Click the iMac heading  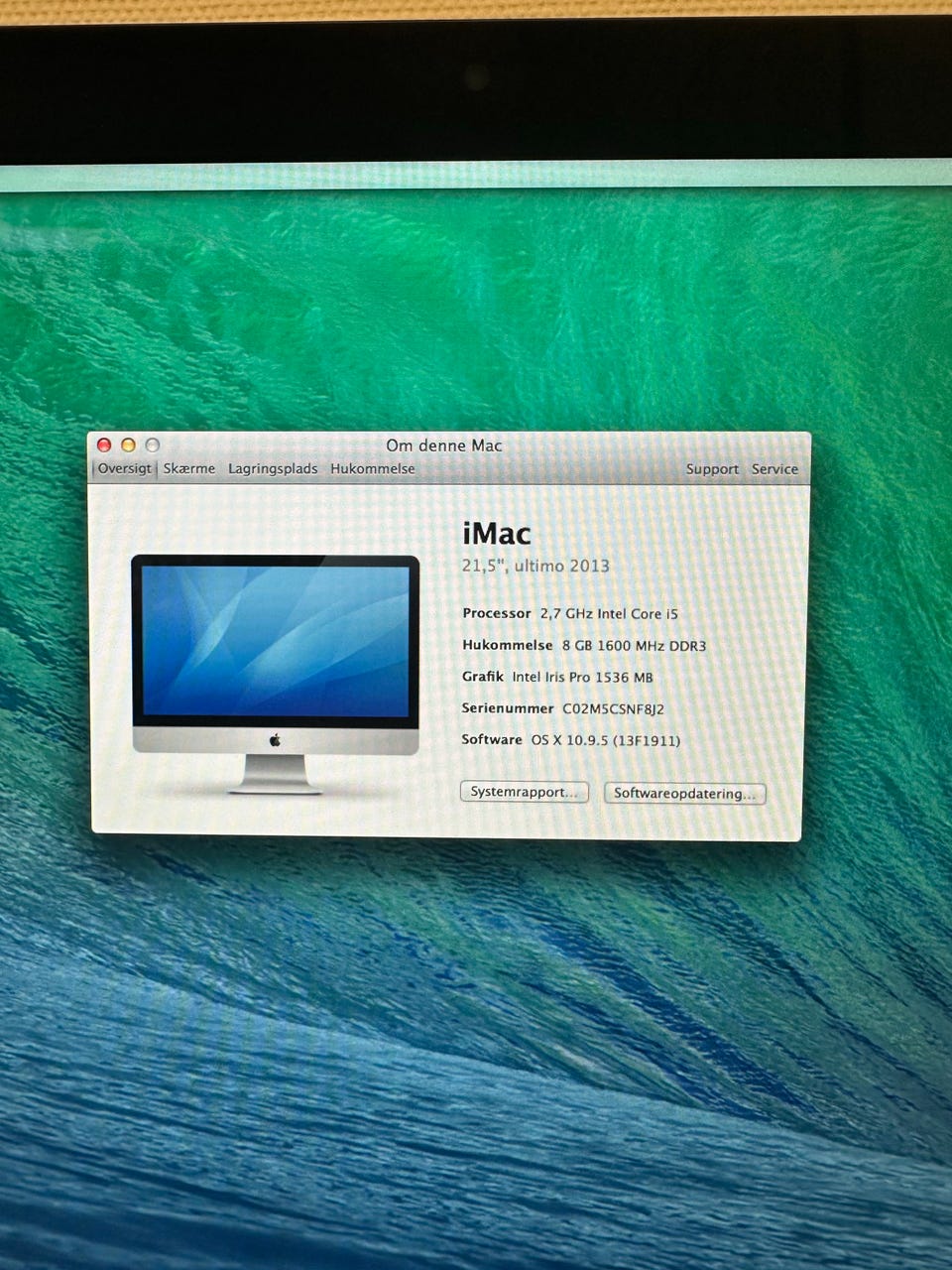point(497,534)
